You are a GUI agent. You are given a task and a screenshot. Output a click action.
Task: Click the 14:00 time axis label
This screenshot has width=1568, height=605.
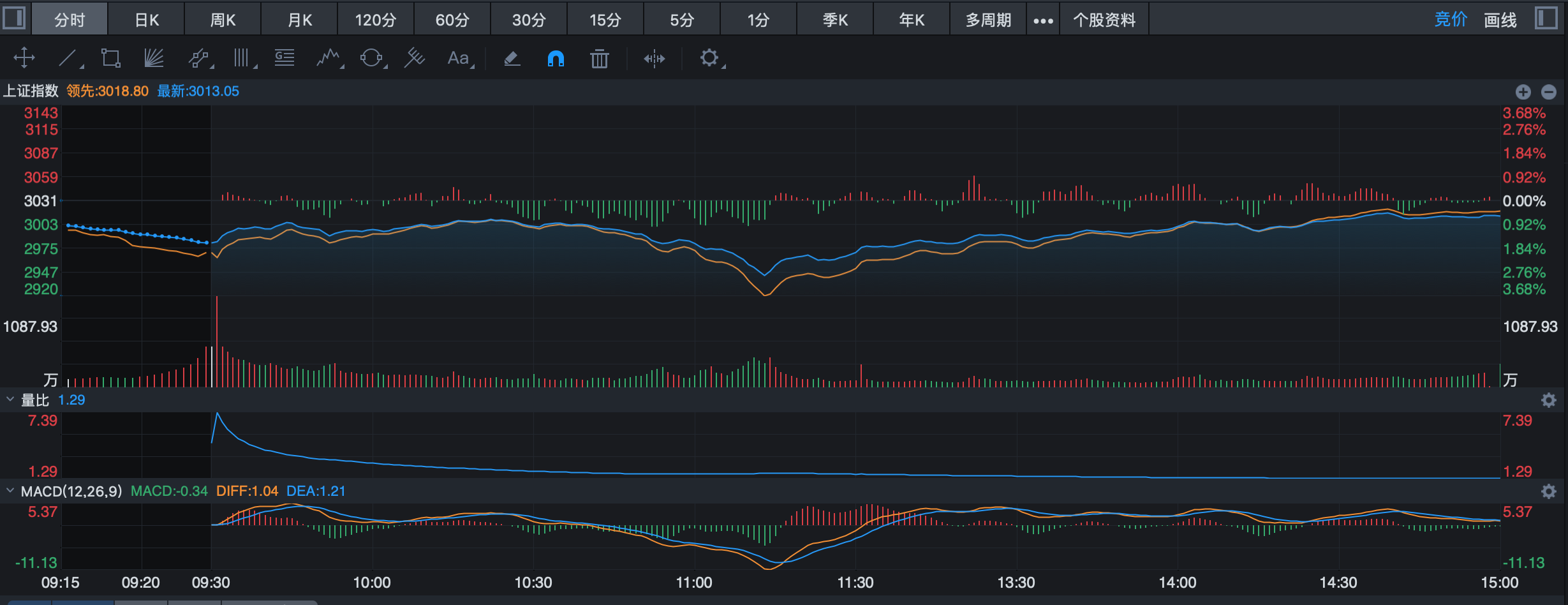click(1177, 583)
